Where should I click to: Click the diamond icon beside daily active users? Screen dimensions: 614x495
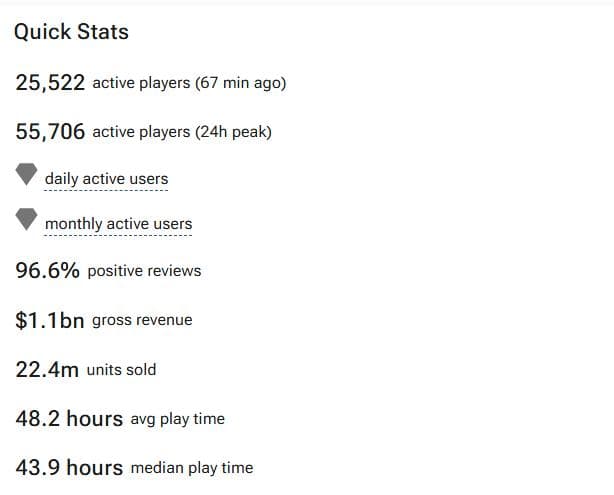(x=26, y=175)
